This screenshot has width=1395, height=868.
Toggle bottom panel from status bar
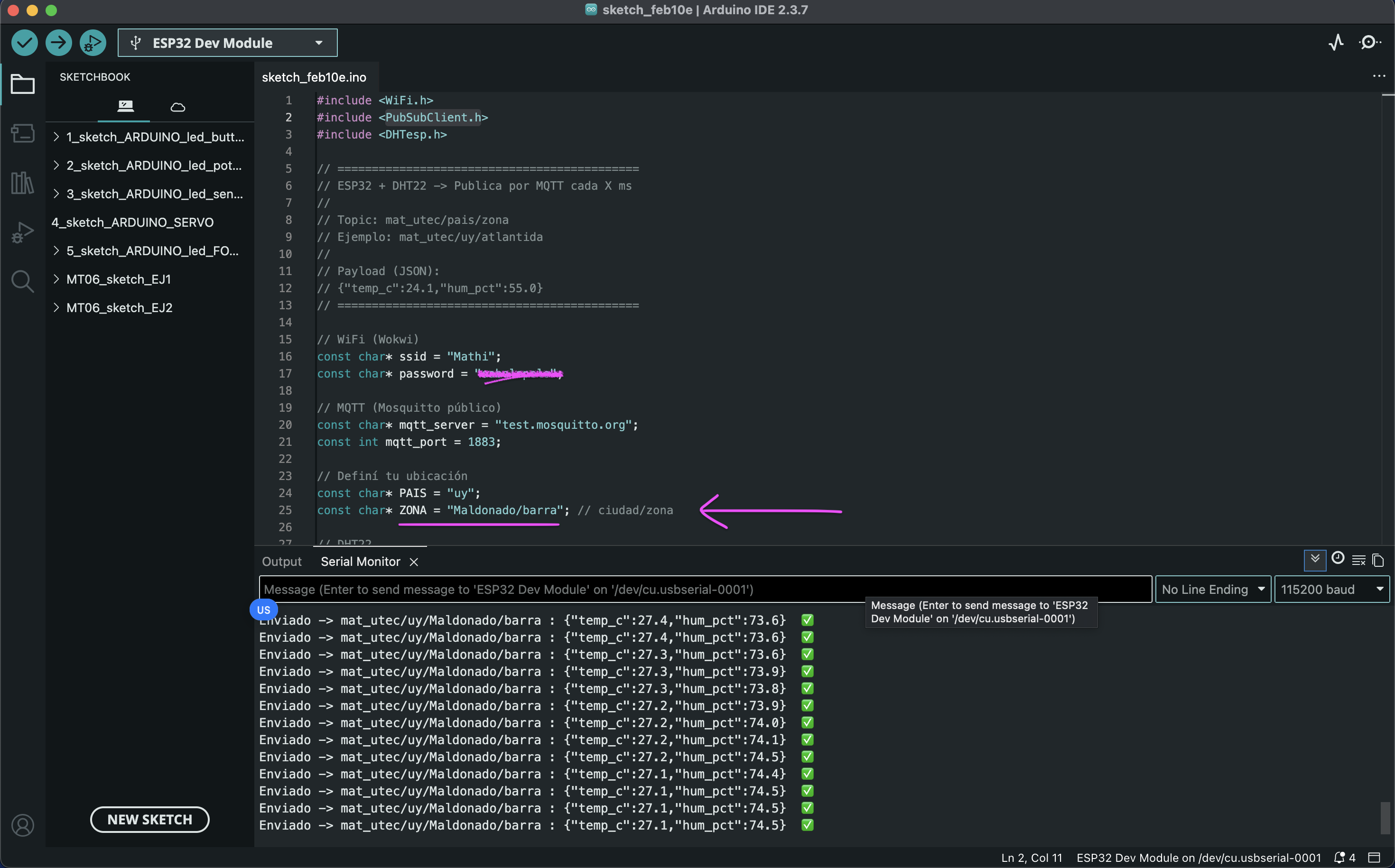1374,858
